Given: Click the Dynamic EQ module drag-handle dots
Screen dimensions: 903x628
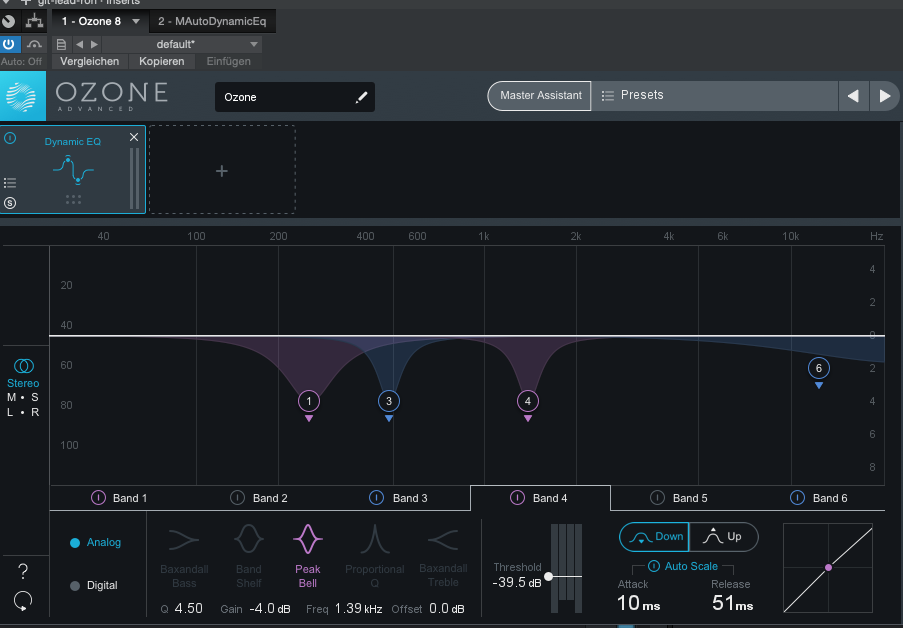Looking at the screenshot, I should click(x=73, y=199).
